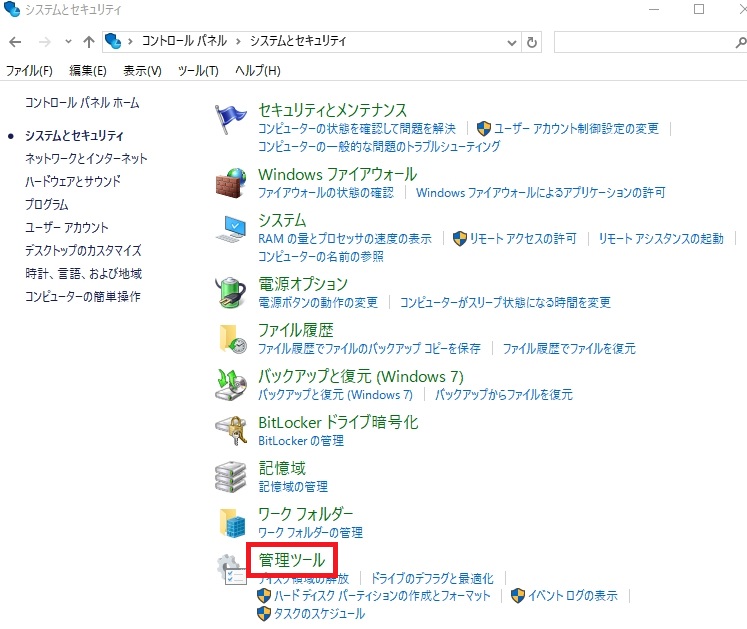Go forward with the right arrow
Screen dimensions: 747x629
pos(44,42)
